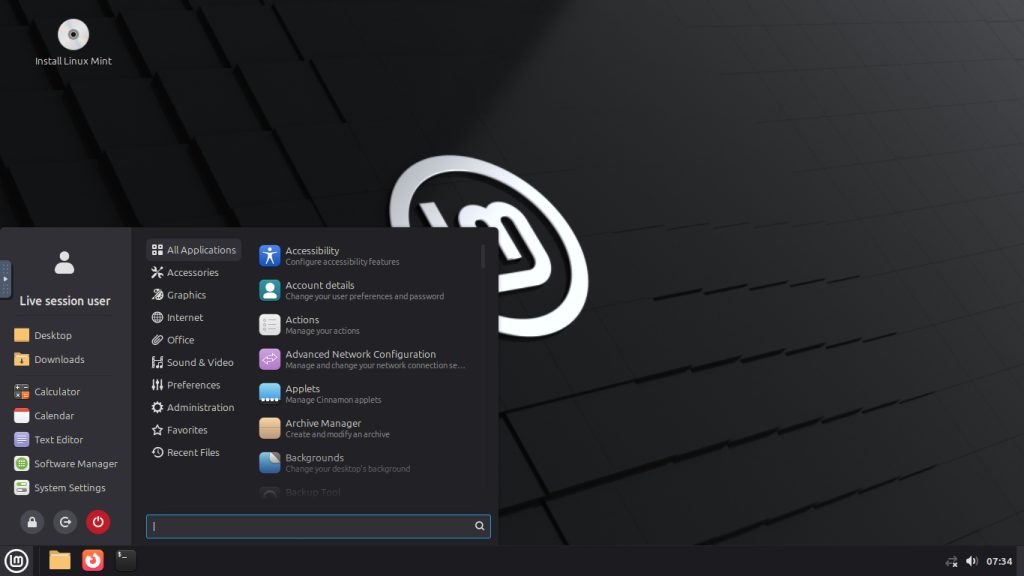Click the application list scrollbar
The height and width of the screenshot is (576, 1024).
click(483, 257)
